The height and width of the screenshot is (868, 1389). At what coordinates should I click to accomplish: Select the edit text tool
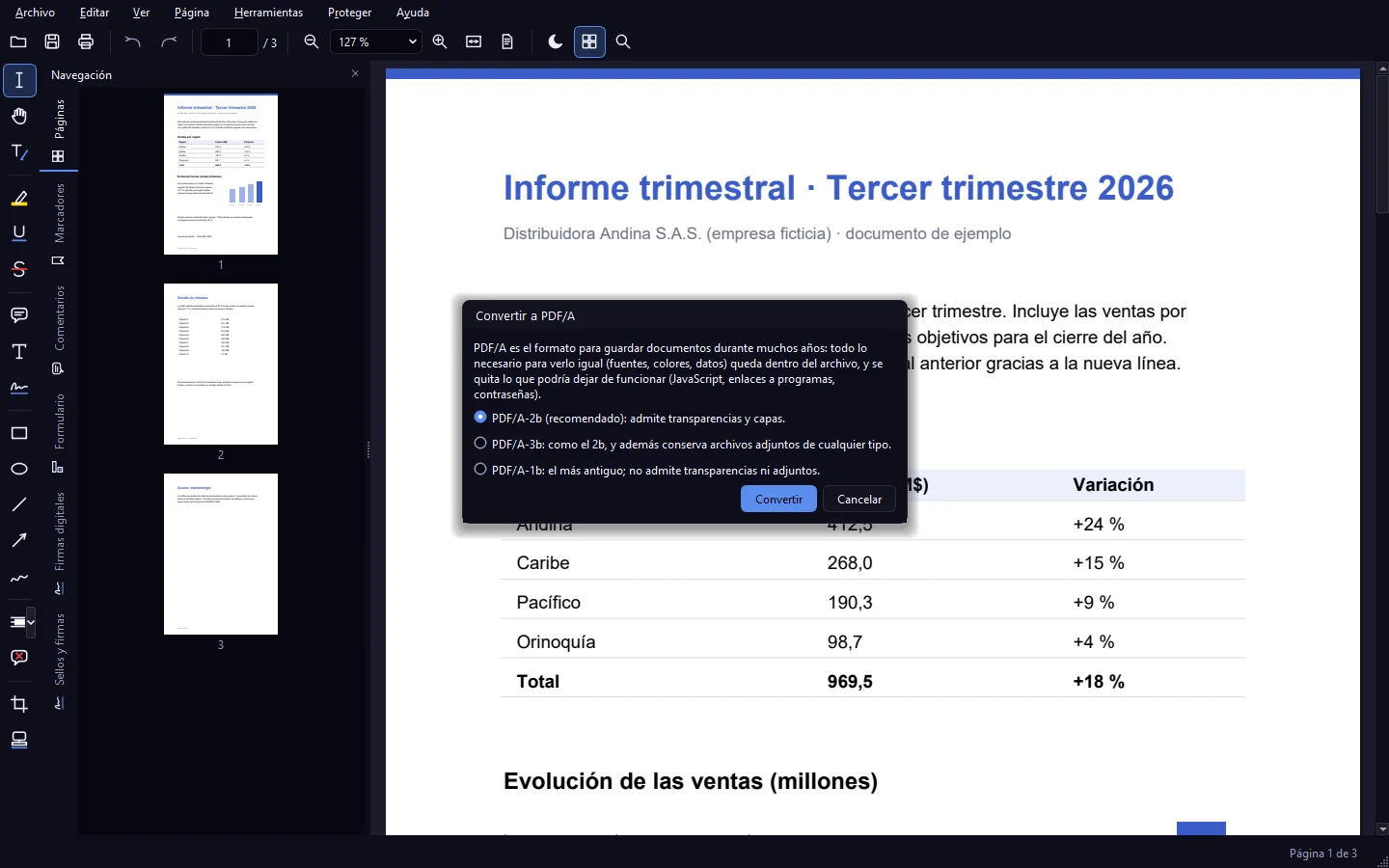(x=19, y=152)
